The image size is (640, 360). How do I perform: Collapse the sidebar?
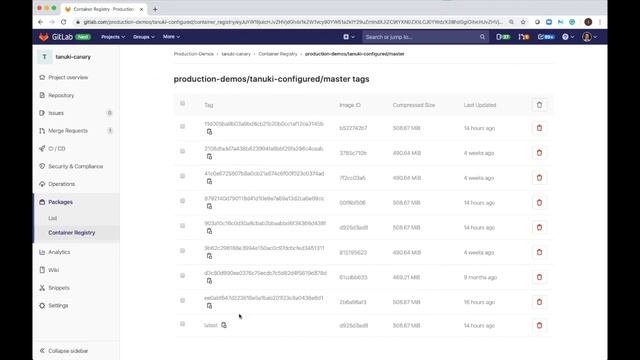pyautogui.click(x=64, y=351)
